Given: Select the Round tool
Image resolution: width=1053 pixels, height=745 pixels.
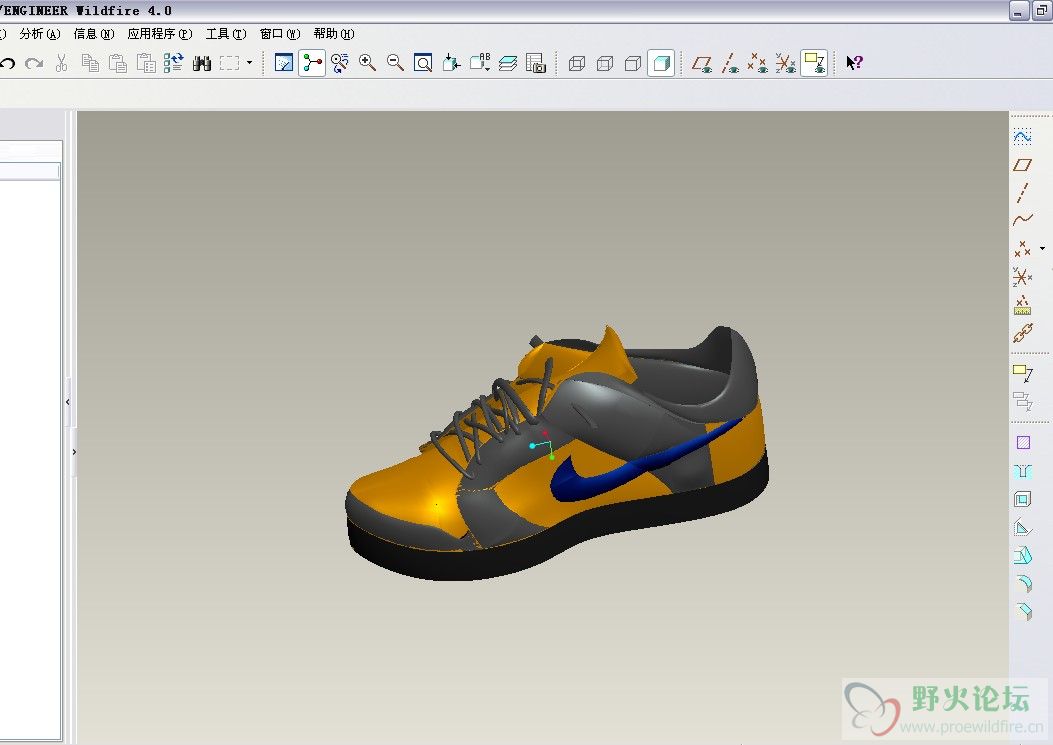Looking at the screenshot, I should tap(1023, 583).
